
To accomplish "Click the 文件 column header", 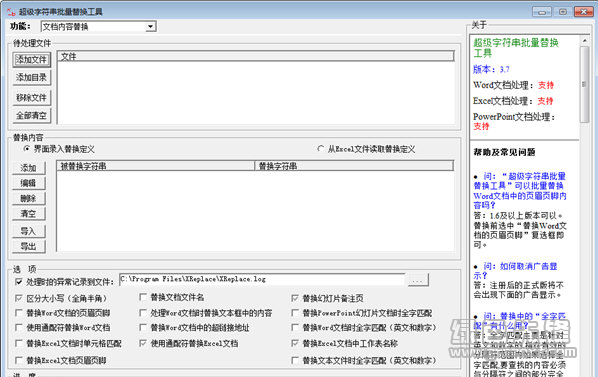I will tap(256, 56).
